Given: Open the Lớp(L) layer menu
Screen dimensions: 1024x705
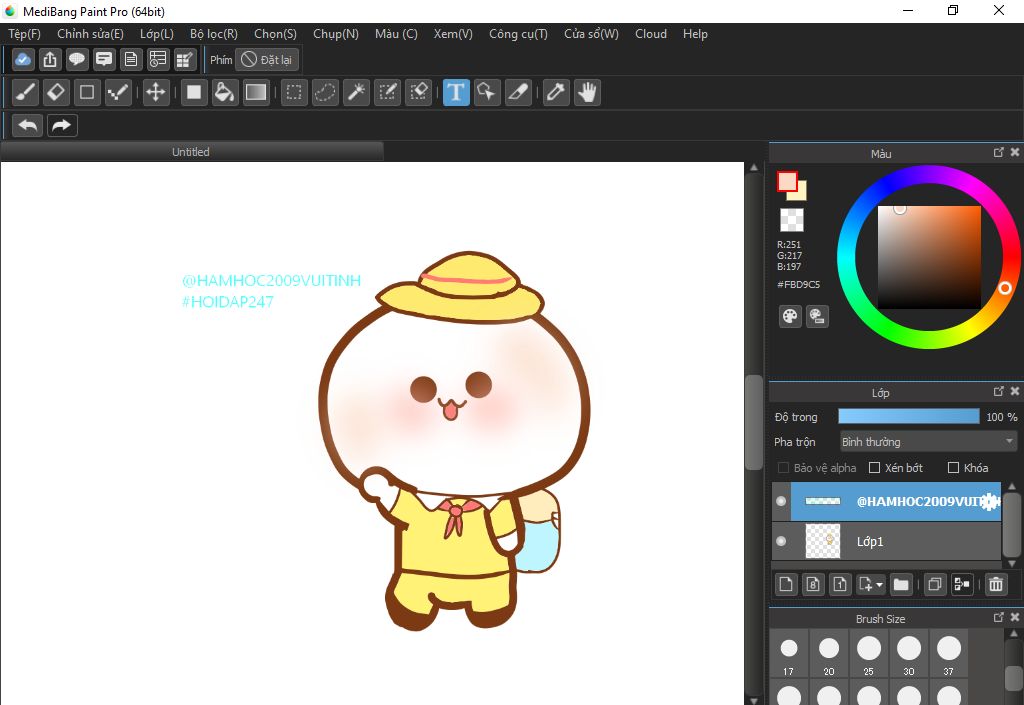Looking at the screenshot, I should pyautogui.click(x=157, y=34).
